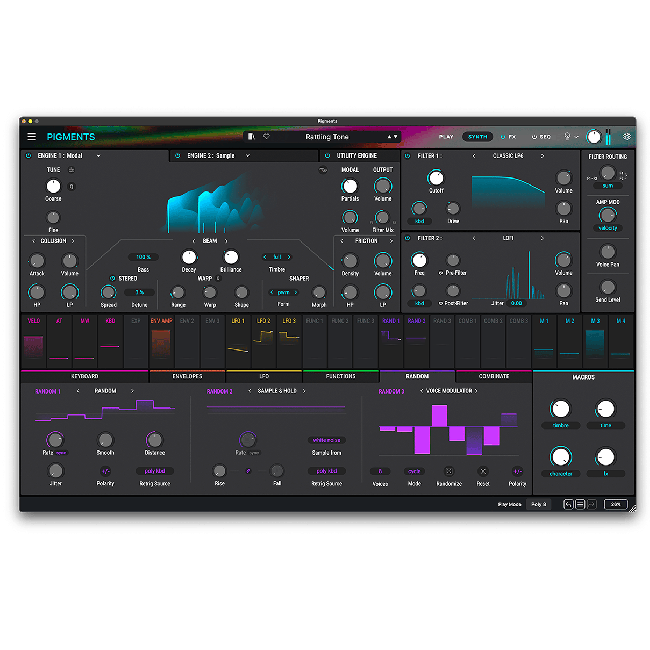The width and height of the screenshot is (650, 650).
Task: Click the Randomize dice icon in Random 3
Action: [x=449, y=471]
